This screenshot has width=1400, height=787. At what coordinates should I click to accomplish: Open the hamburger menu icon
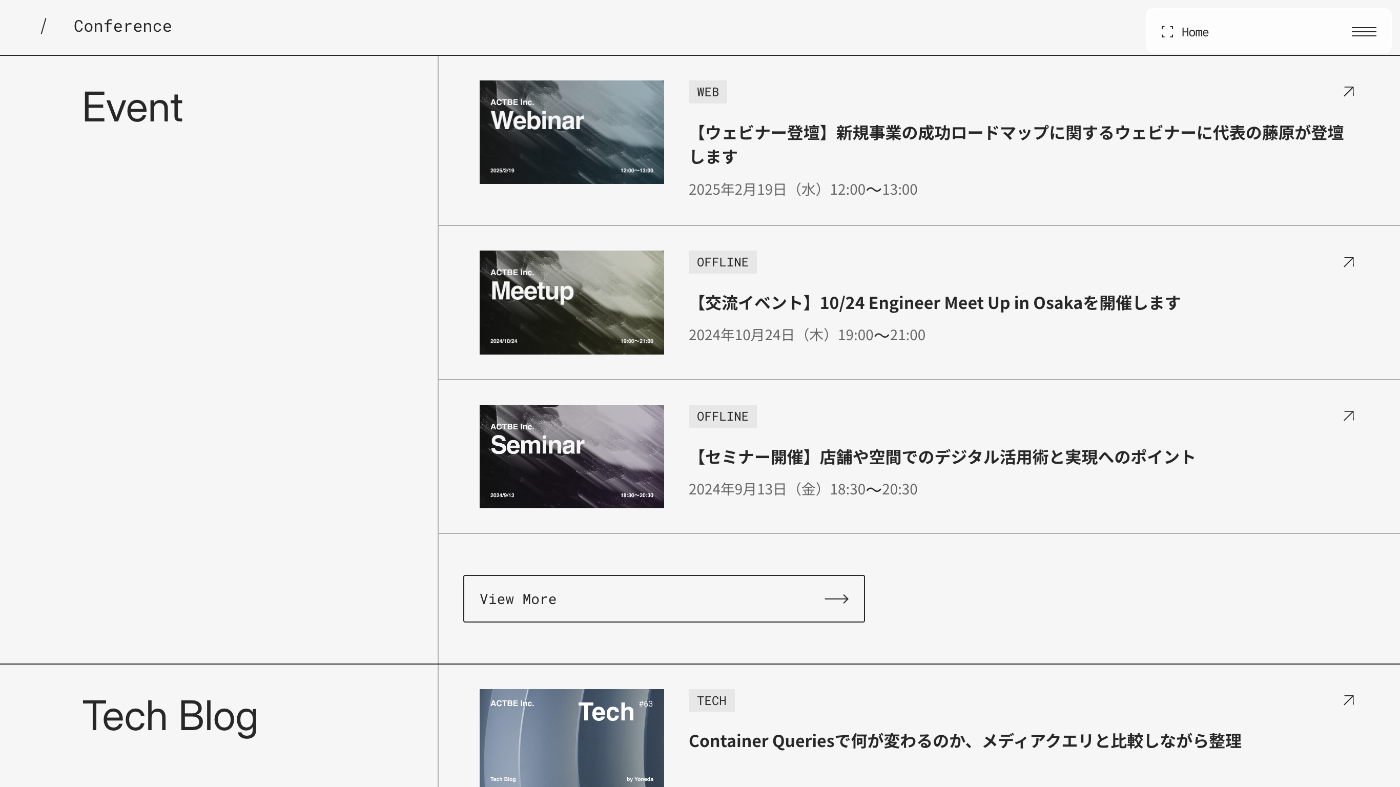pos(1364,32)
